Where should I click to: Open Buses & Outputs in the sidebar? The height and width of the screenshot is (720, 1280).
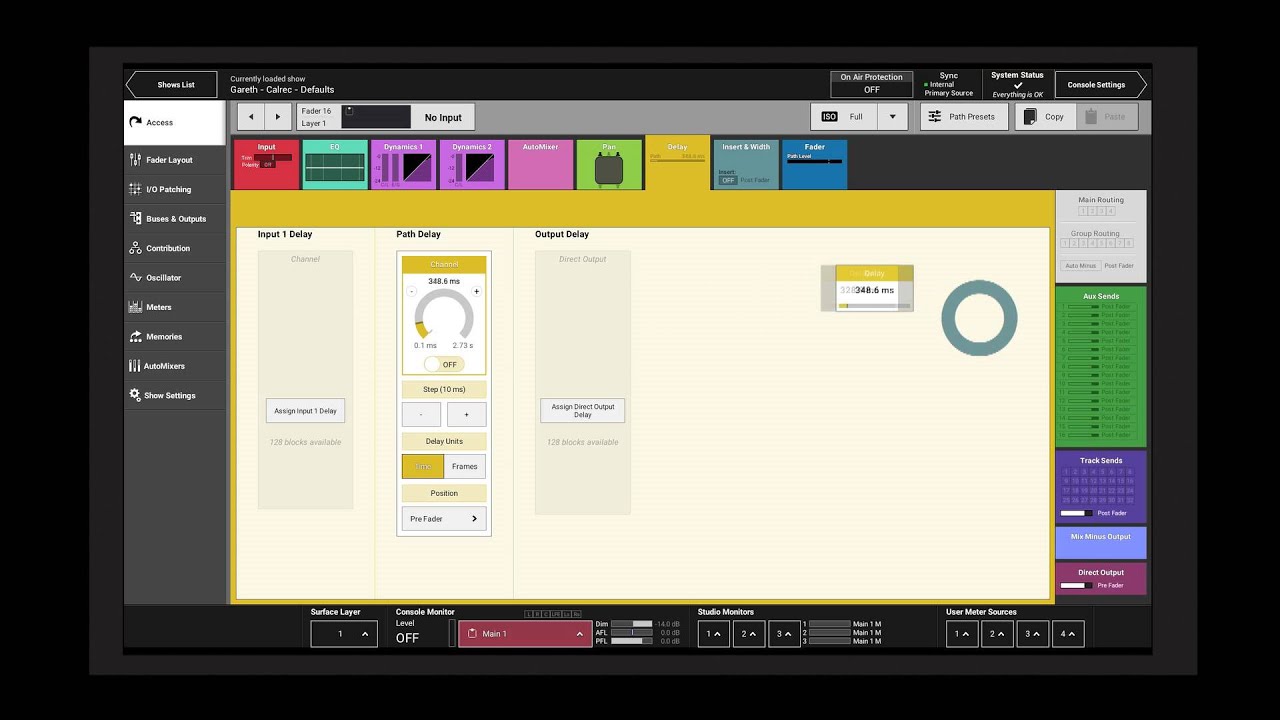tap(175, 219)
